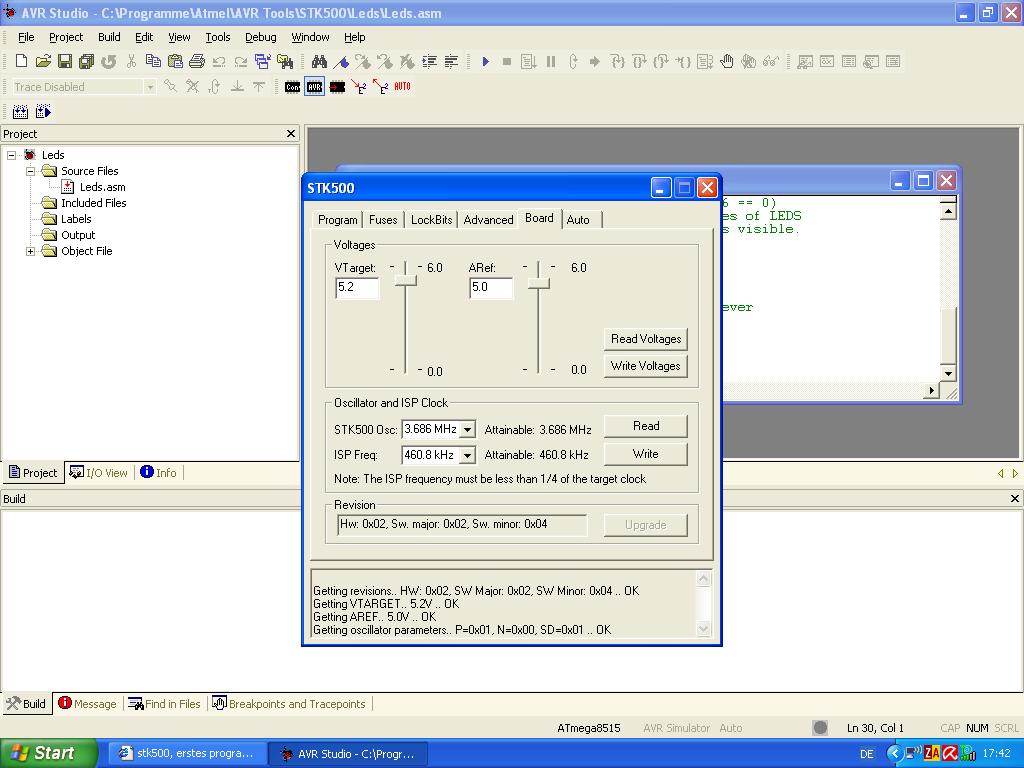Click the Assemble and Run icon
The image size is (1024, 768).
43,112
